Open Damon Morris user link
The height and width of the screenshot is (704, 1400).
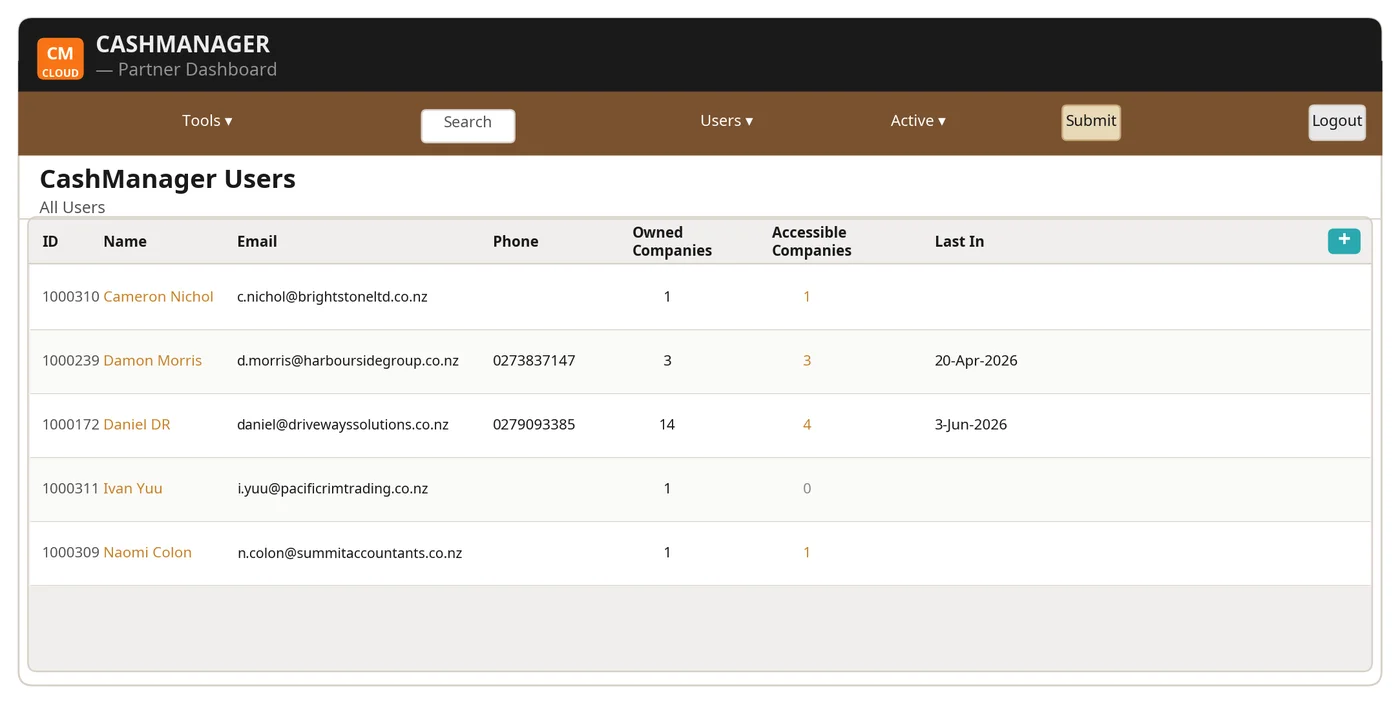click(152, 361)
